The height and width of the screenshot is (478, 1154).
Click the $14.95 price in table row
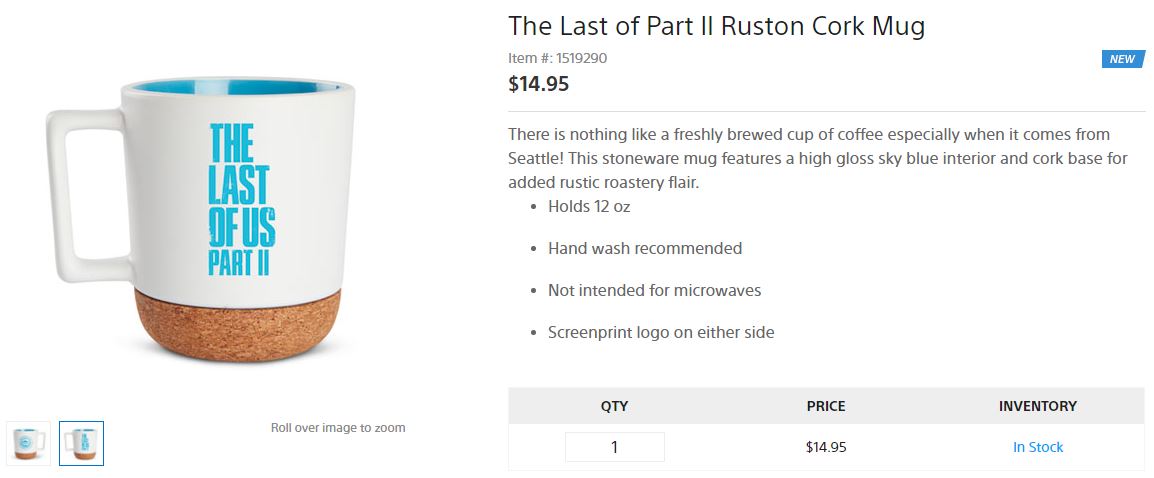tap(825, 447)
